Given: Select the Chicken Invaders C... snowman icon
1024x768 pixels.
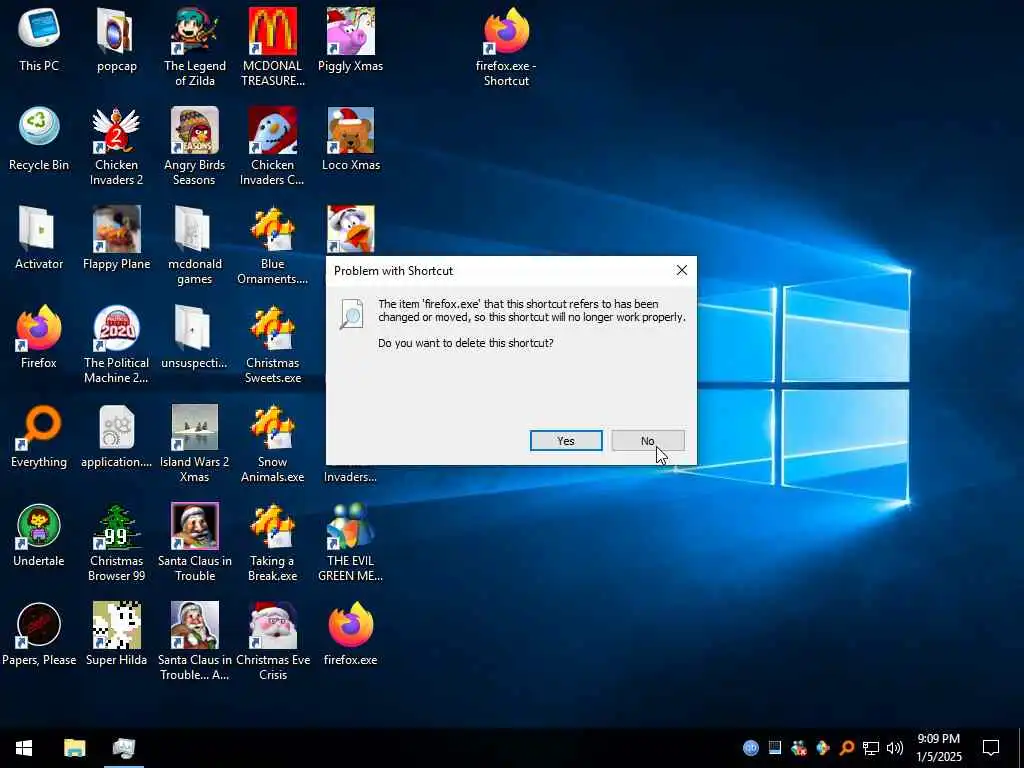Looking at the screenshot, I should tap(272, 146).
